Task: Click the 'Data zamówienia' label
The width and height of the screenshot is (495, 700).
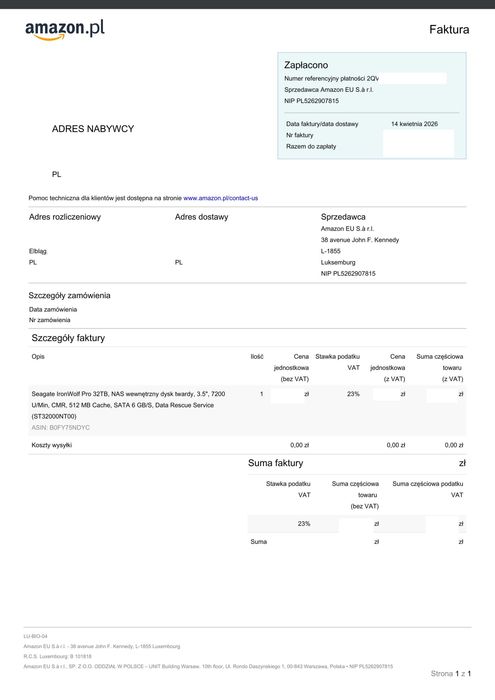Action: (x=53, y=309)
